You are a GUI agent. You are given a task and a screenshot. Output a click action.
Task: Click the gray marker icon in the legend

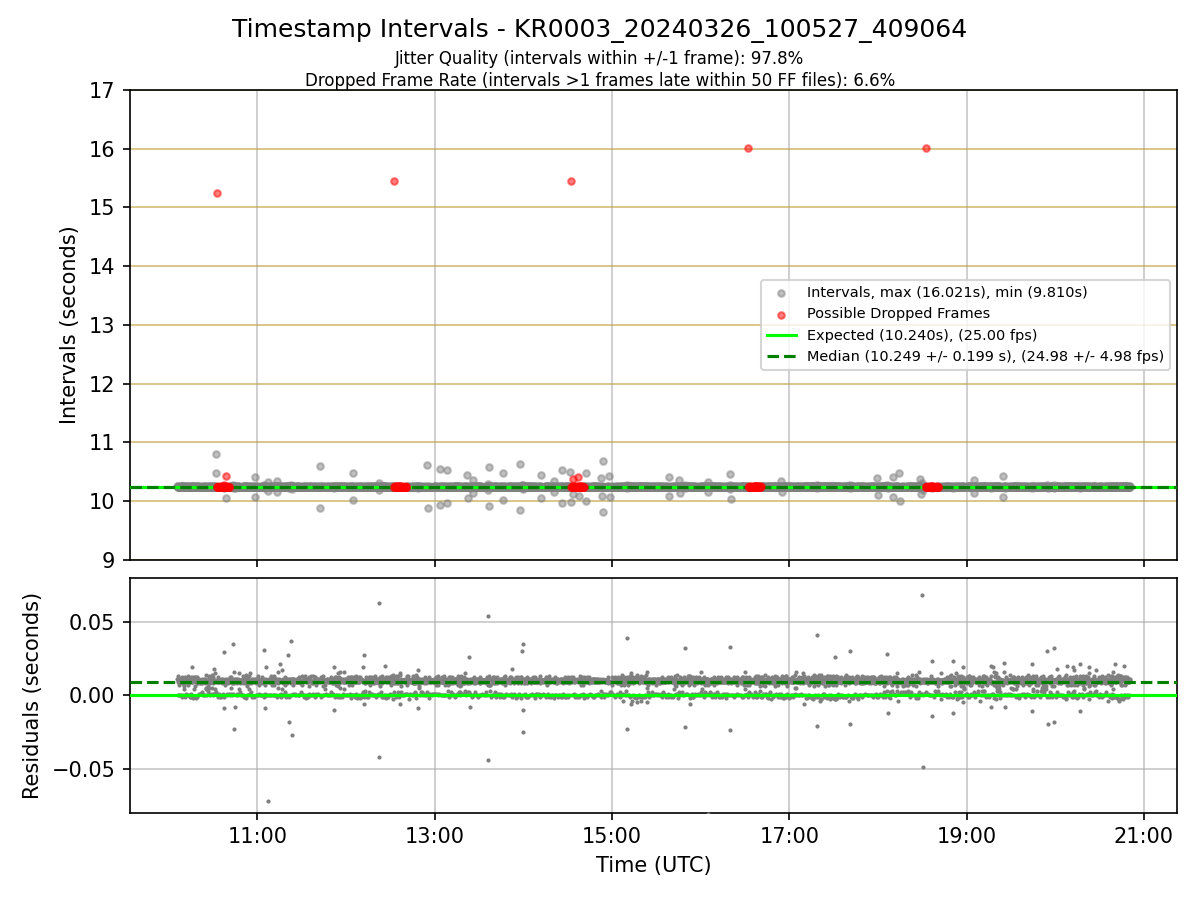pyautogui.click(x=782, y=293)
